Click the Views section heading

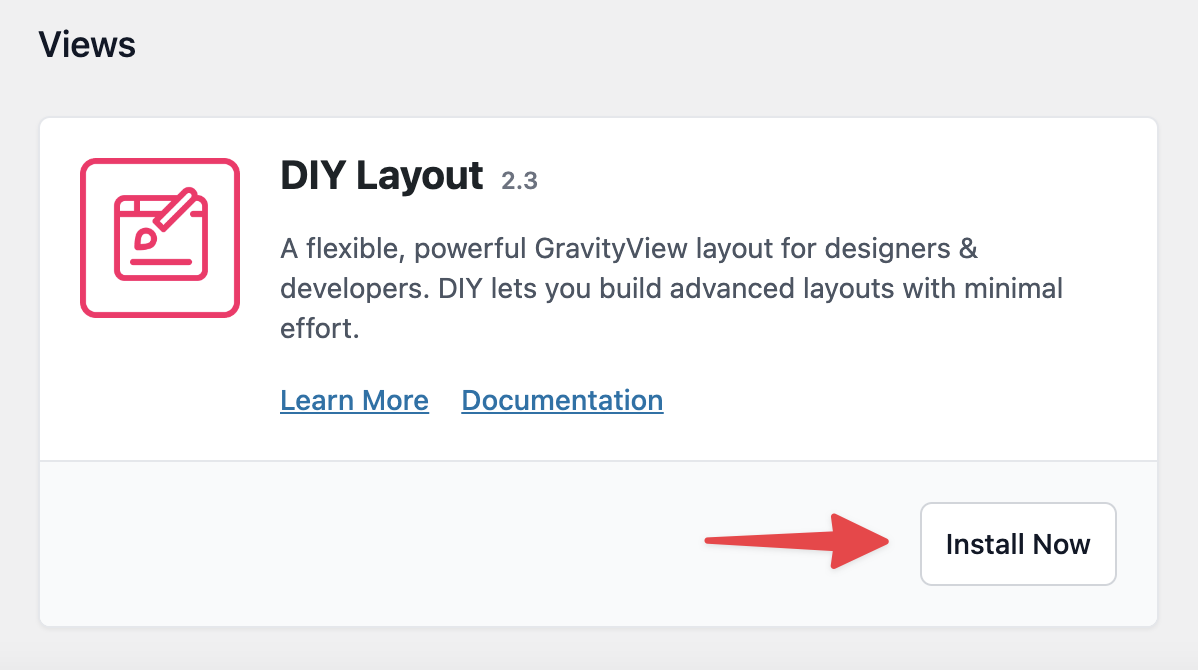[x=87, y=45]
